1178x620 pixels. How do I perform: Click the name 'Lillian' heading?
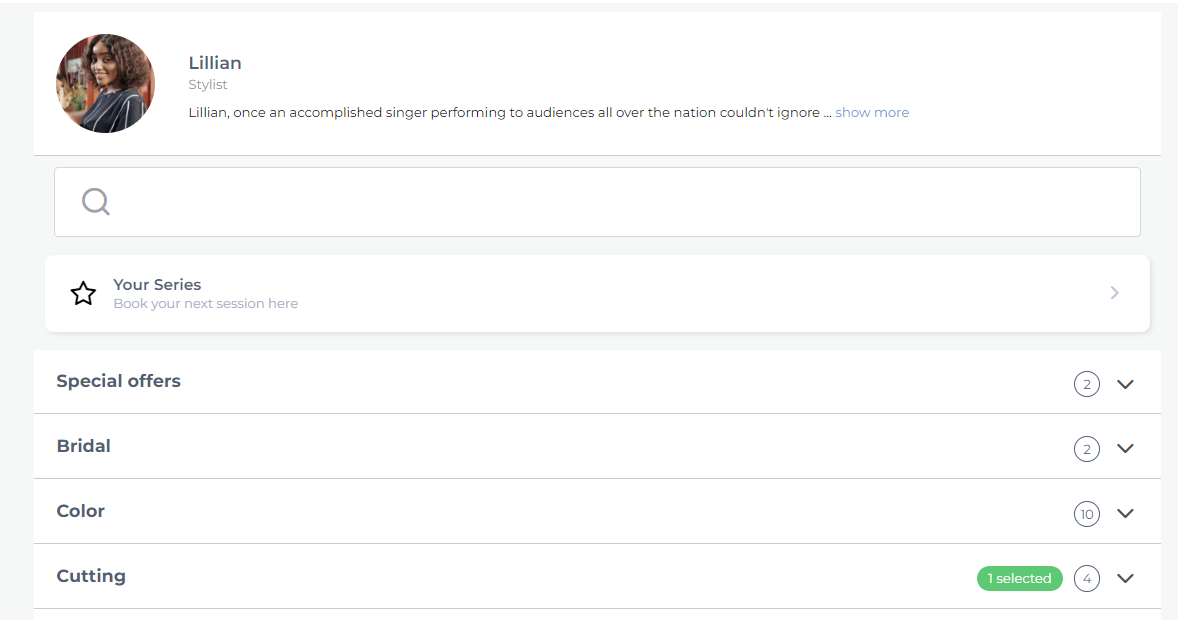(x=215, y=63)
